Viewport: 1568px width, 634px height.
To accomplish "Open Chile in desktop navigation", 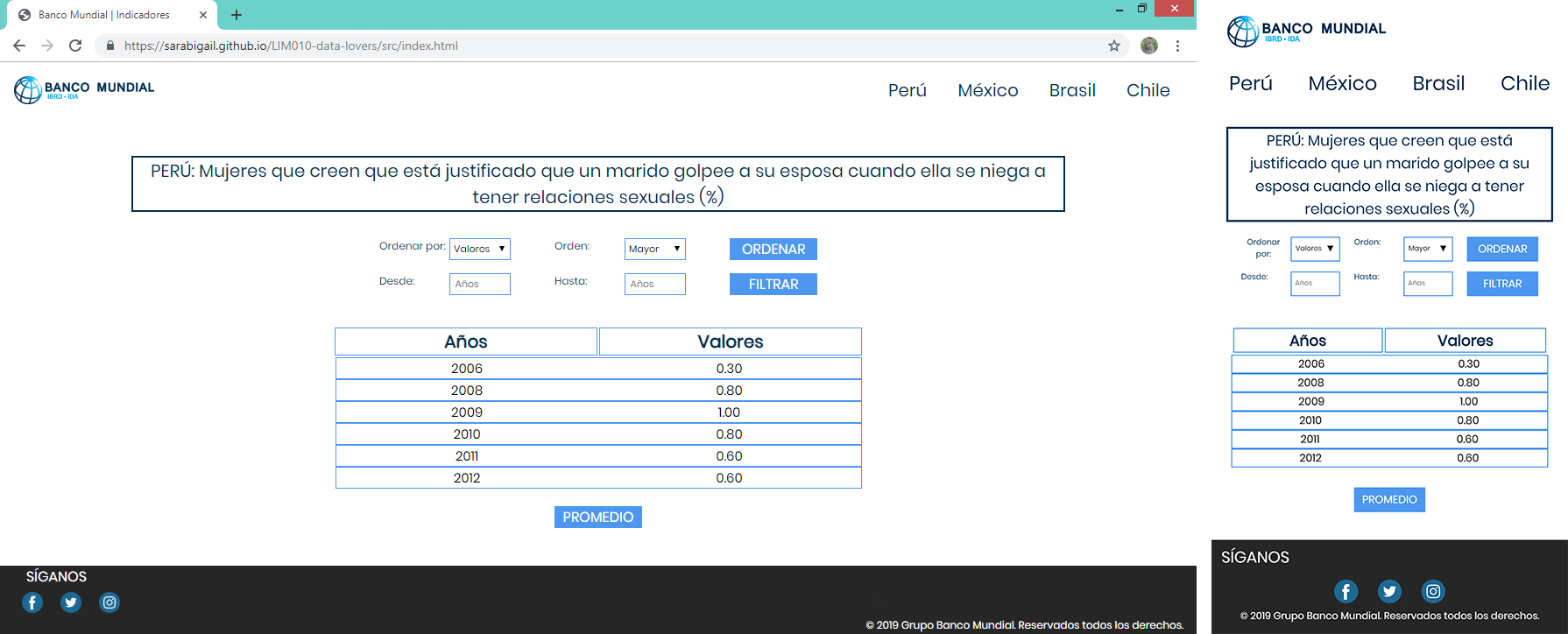I will pyautogui.click(x=1148, y=90).
